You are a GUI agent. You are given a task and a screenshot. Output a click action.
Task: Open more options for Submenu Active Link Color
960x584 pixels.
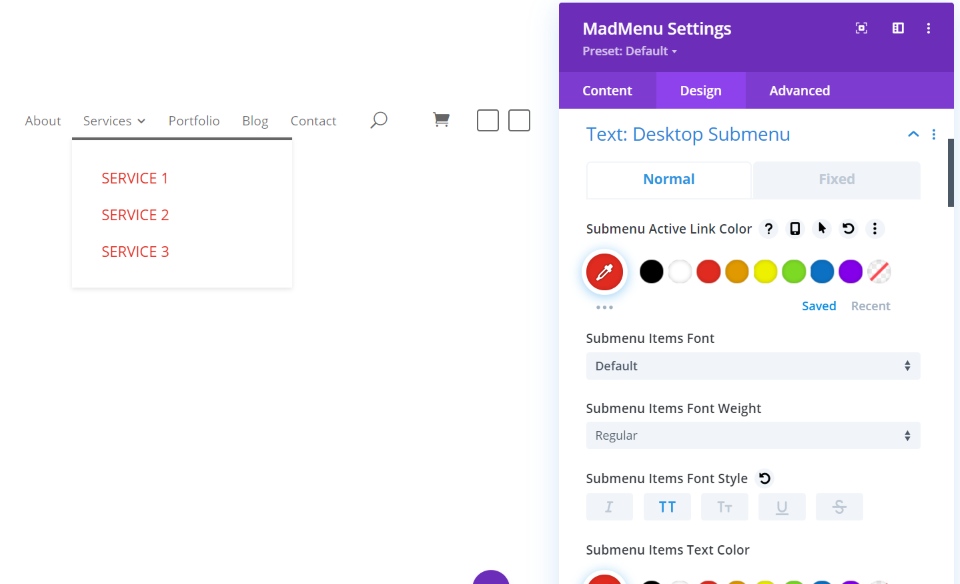pos(874,229)
